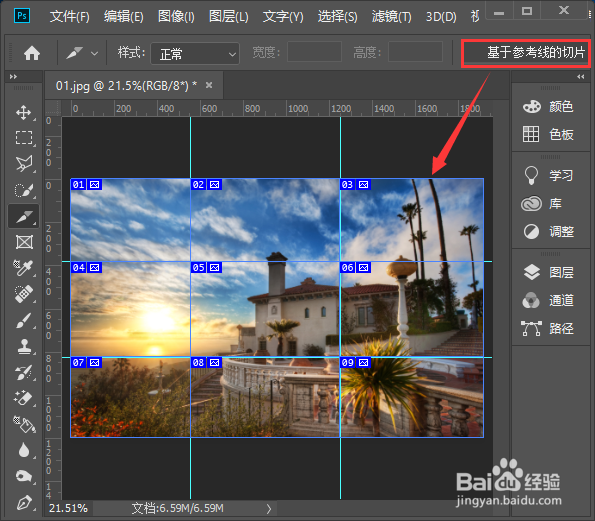
Task: Select the Slice tool in toolbox
Action: point(24,216)
